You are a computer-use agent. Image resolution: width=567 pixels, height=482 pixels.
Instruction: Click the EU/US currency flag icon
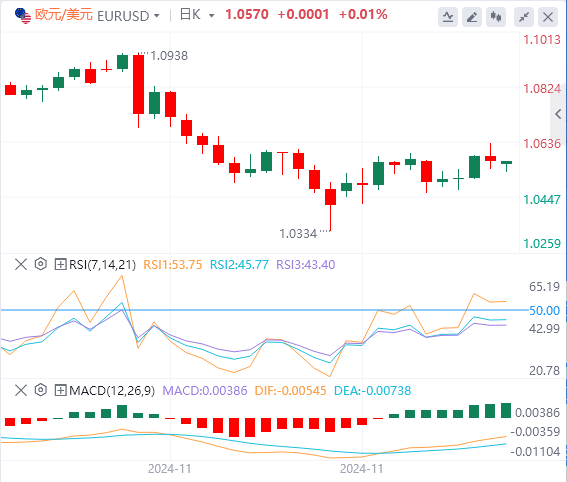(x=23, y=16)
